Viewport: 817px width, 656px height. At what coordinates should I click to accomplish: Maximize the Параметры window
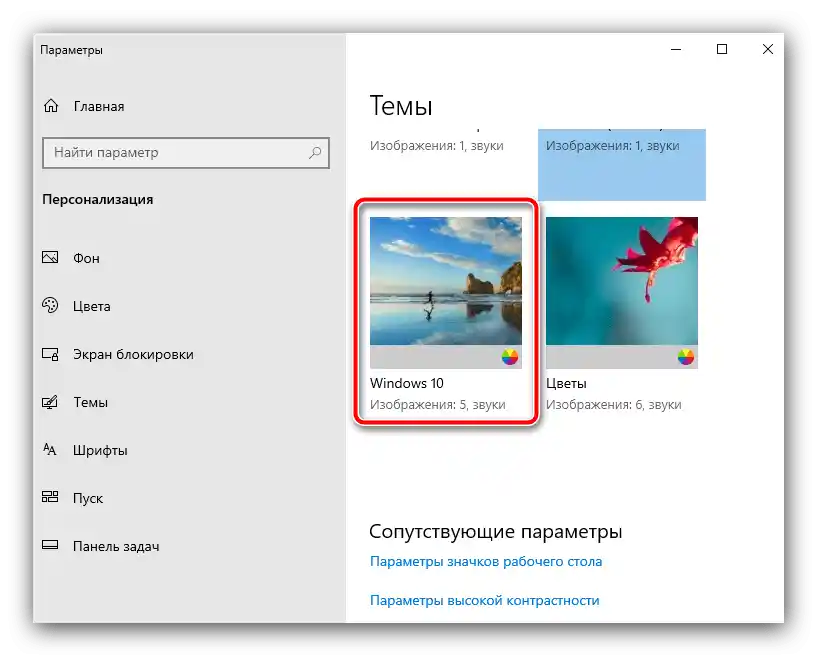tap(722, 49)
